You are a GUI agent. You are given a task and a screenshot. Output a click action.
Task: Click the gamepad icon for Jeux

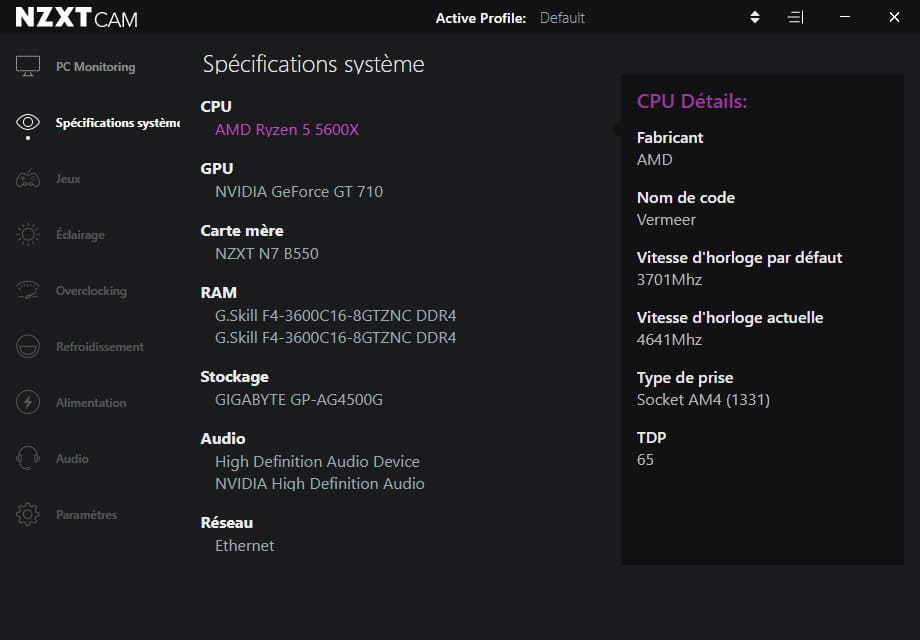(x=28, y=178)
